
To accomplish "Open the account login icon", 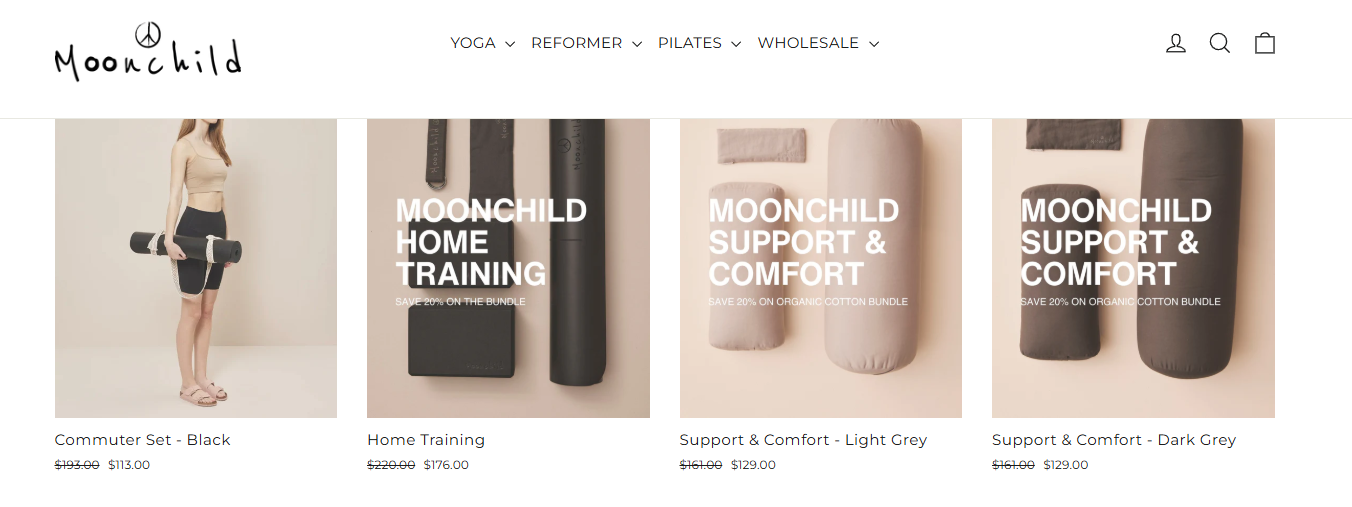I will (x=1176, y=43).
